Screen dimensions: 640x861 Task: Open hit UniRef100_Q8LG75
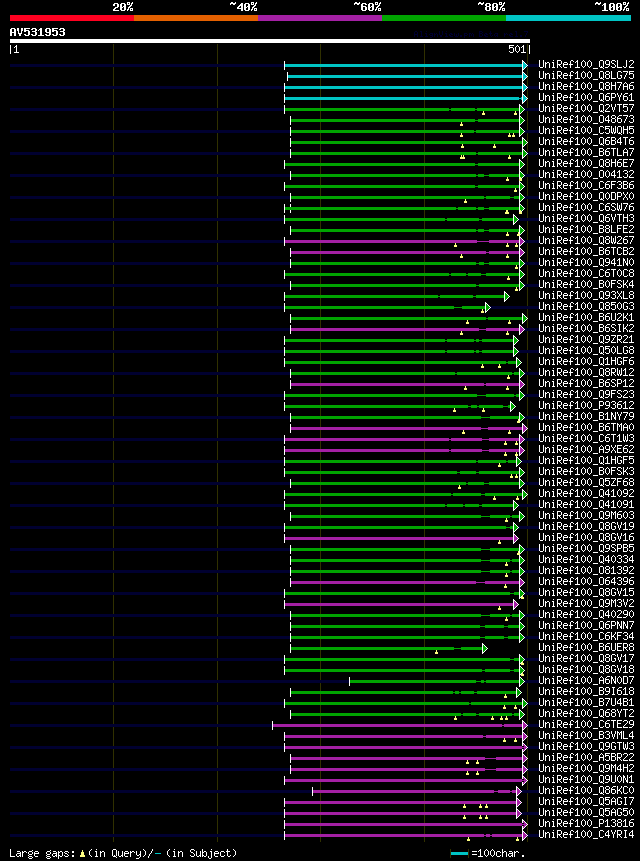pyautogui.click(x=586, y=75)
